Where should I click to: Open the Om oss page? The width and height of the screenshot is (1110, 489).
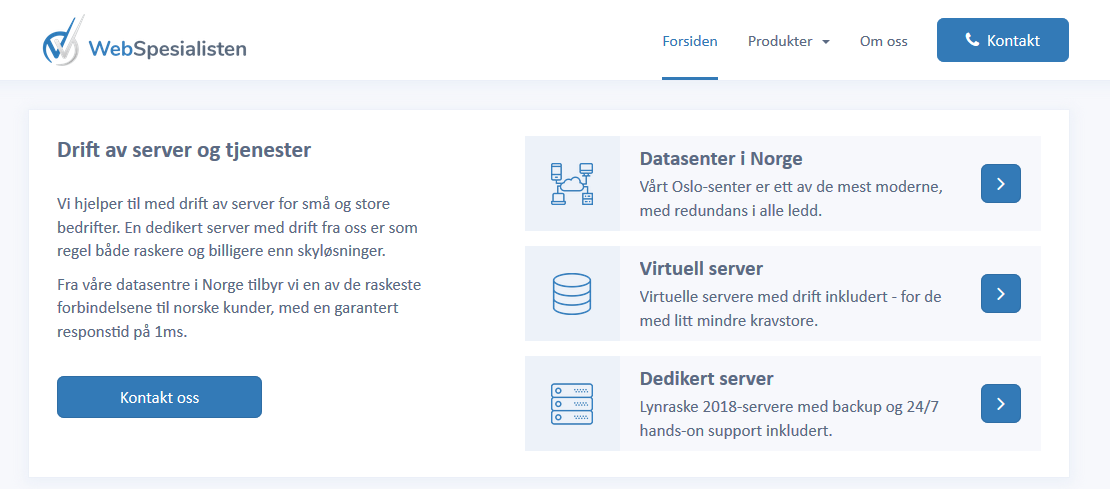click(x=883, y=41)
